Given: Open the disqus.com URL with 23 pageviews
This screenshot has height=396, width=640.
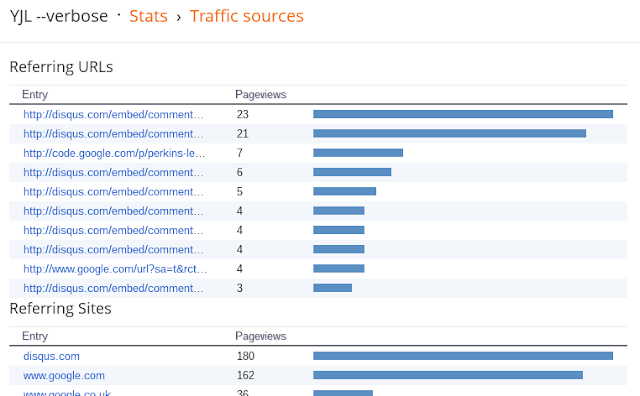Looking at the screenshot, I should [113, 114].
